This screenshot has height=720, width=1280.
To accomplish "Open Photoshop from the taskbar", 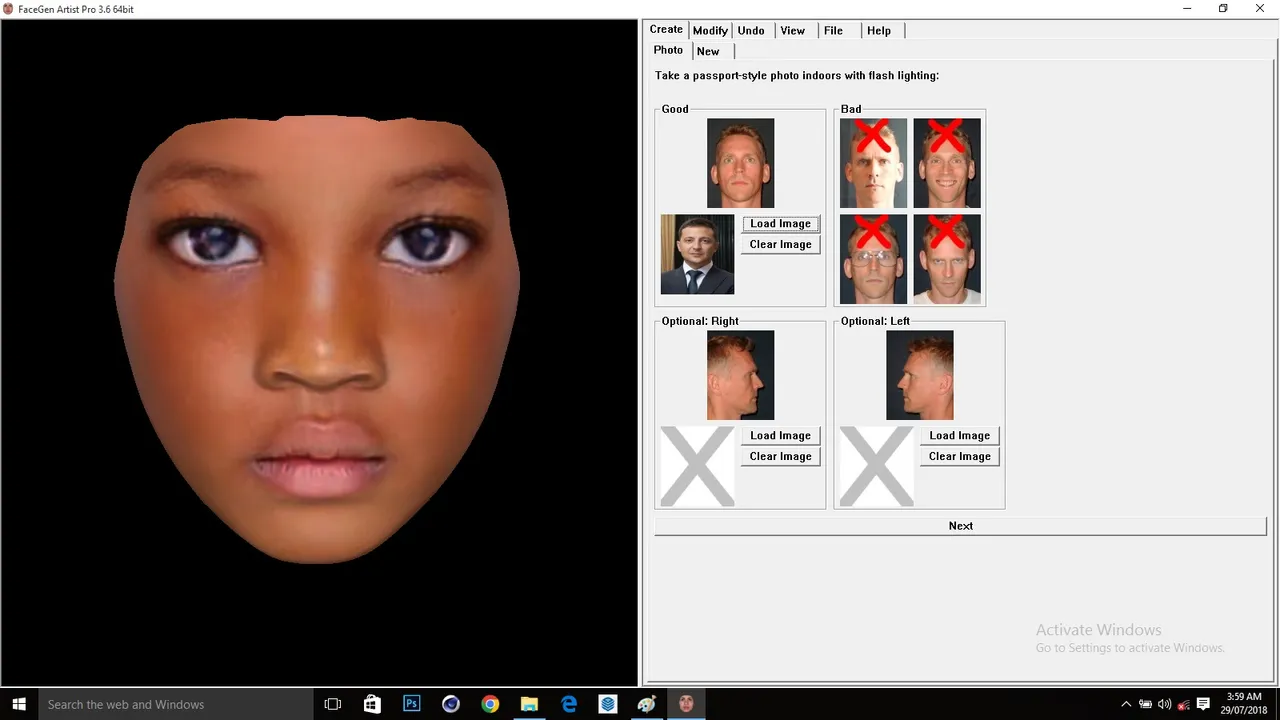I will click(x=411, y=704).
